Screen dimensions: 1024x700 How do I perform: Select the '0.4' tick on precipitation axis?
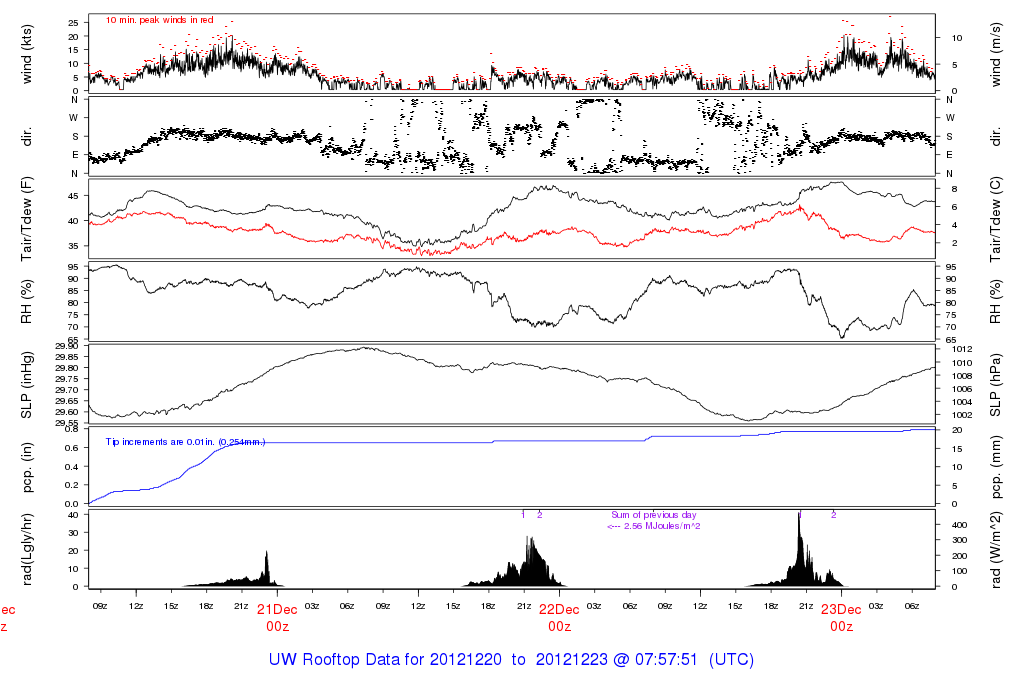tap(72, 467)
